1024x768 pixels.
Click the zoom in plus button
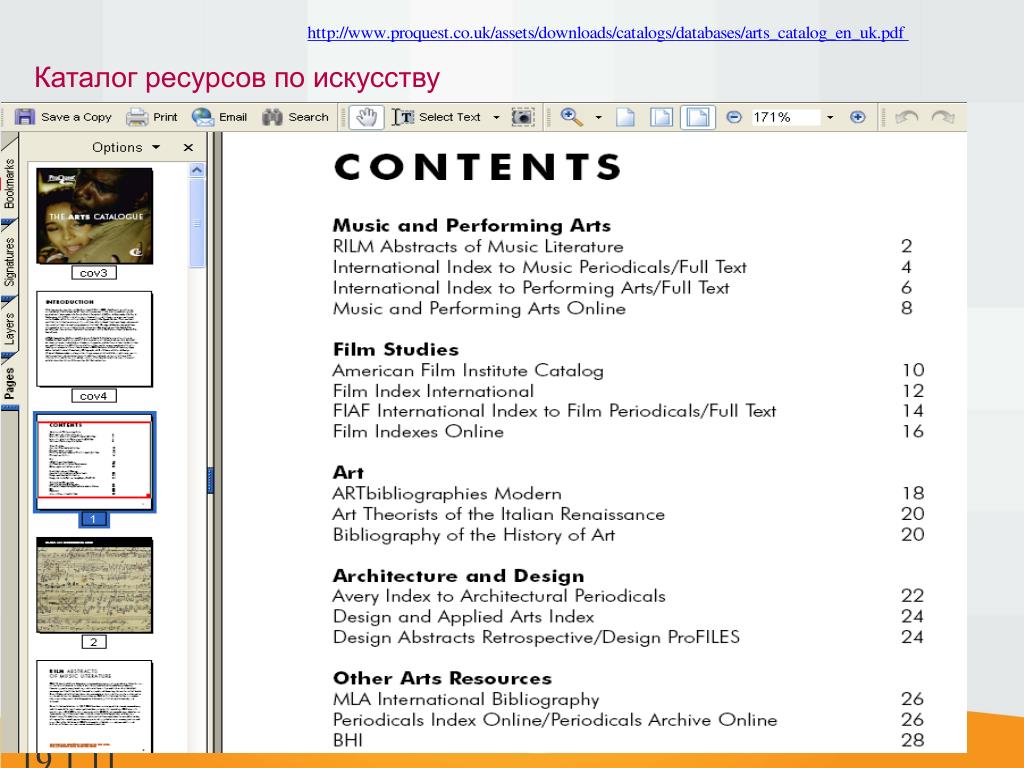[x=857, y=117]
